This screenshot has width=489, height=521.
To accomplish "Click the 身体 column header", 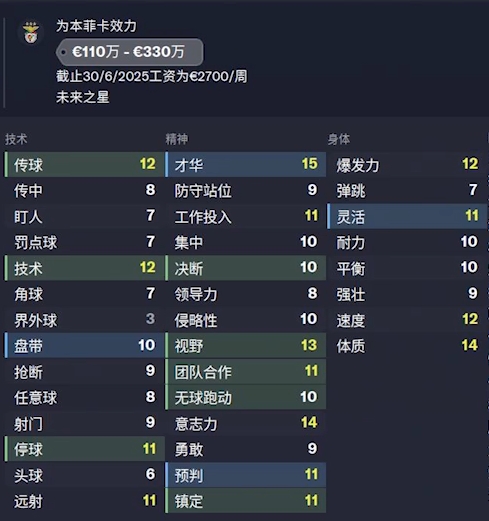I will (339, 139).
